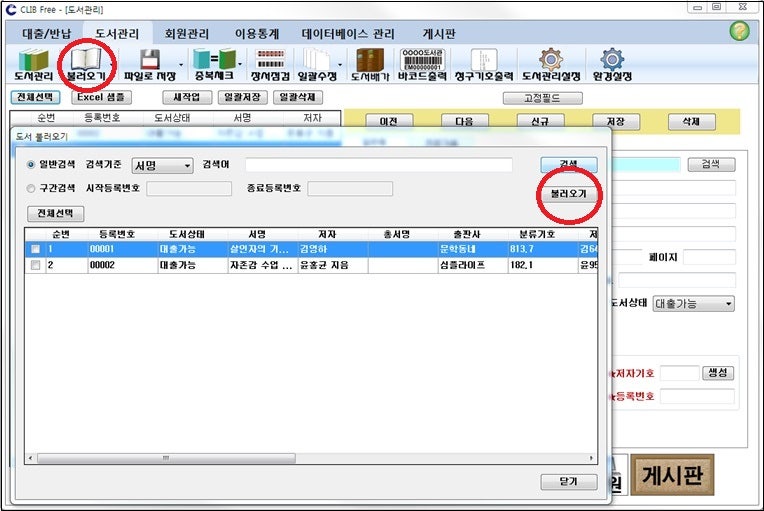The height and width of the screenshot is (511, 764).
Task: Click the 새작업 button
Action: [x=187, y=97]
